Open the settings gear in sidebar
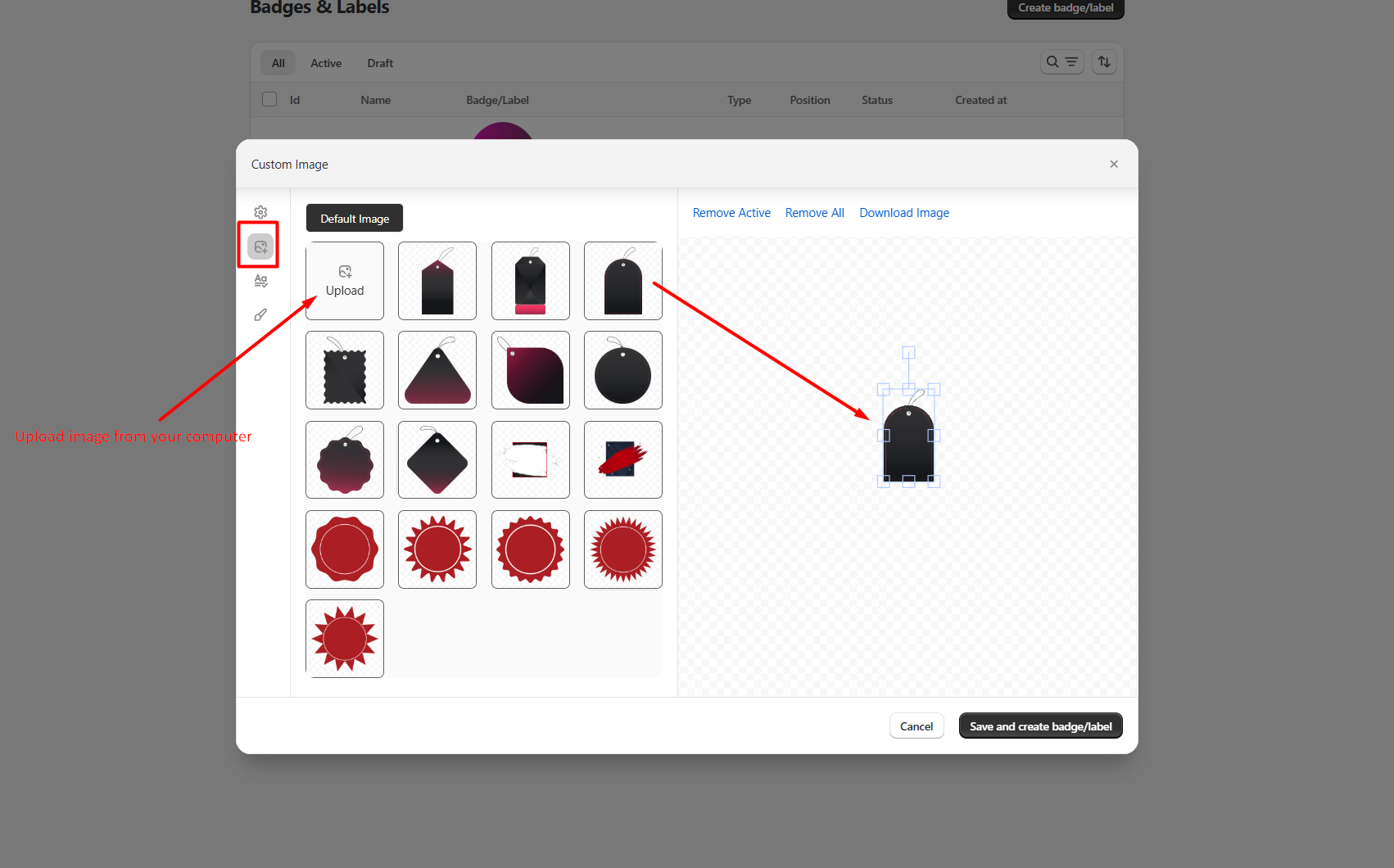 click(x=260, y=212)
